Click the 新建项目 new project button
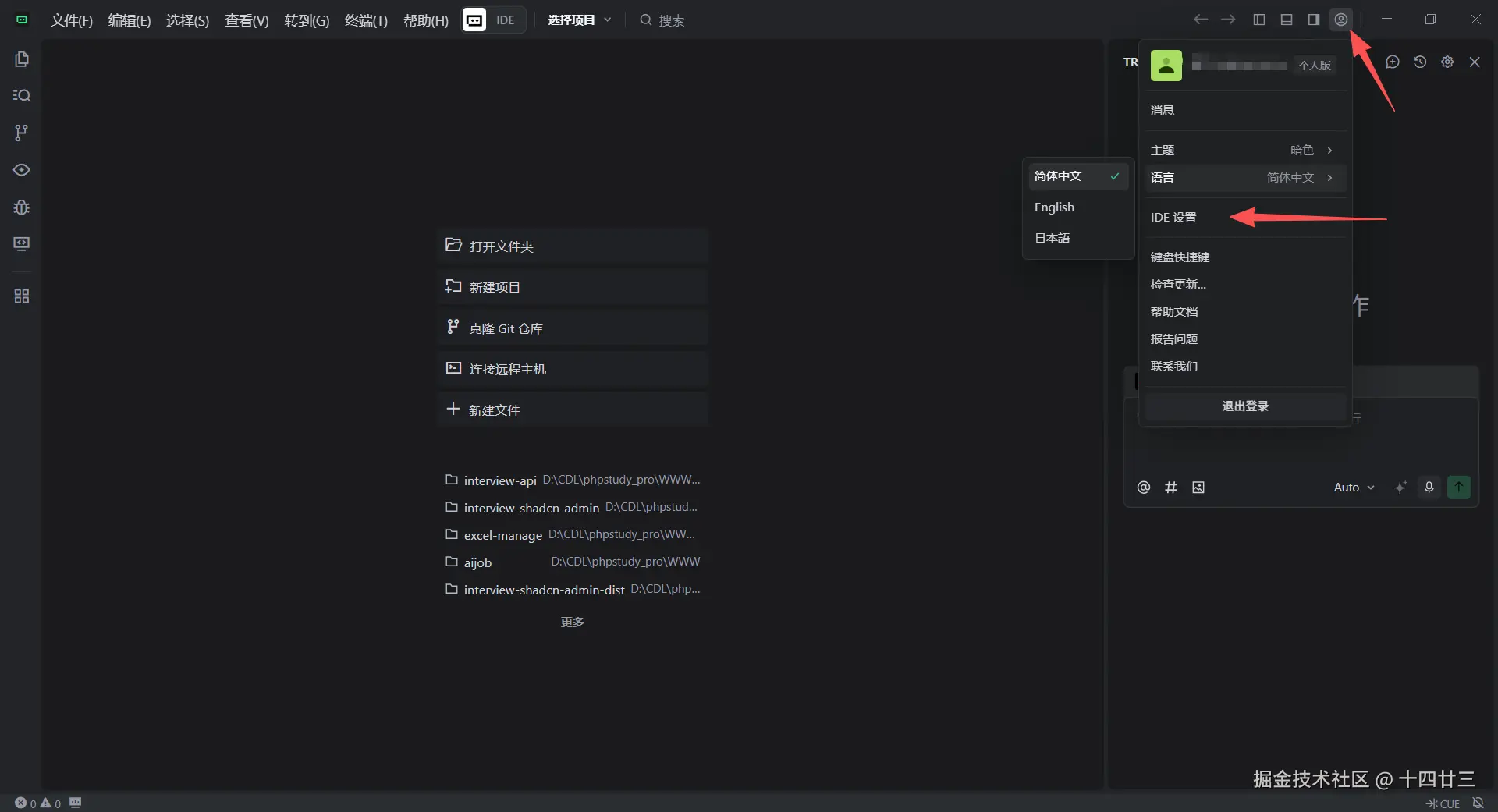The height and width of the screenshot is (812, 1498). (573, 287)
